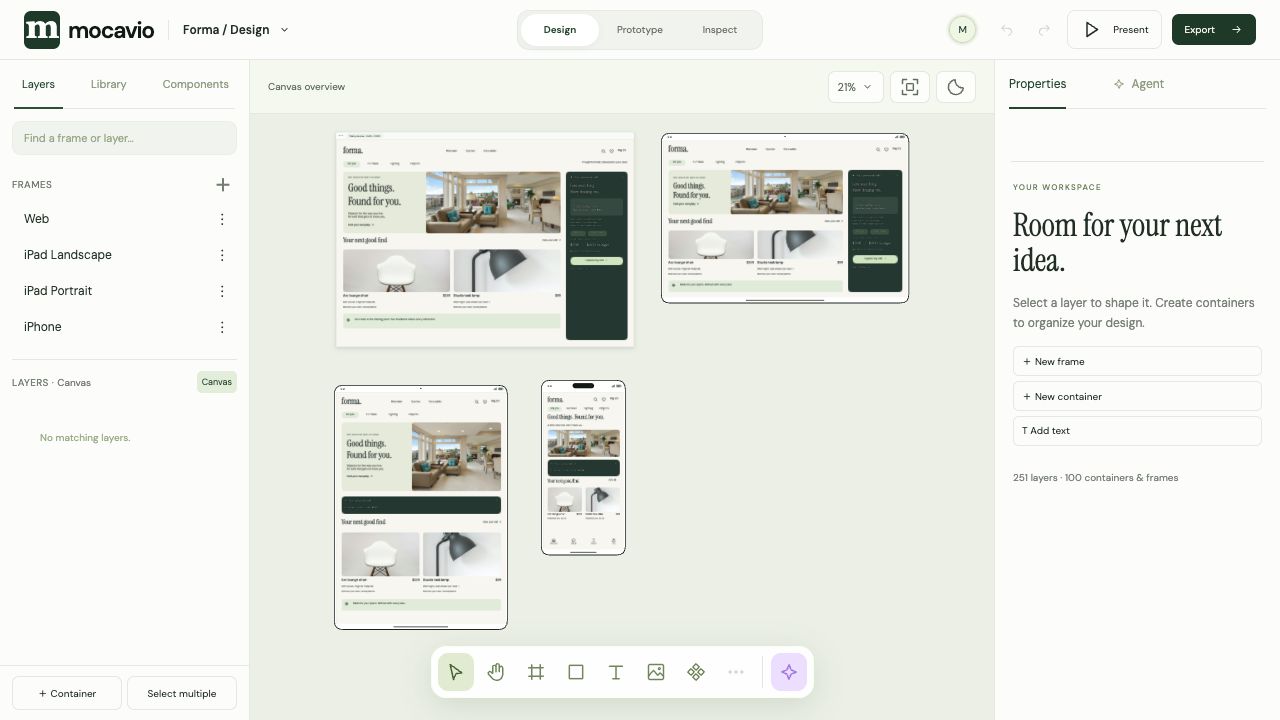Open more tools ellipsis menu
This screenshot has width=1280, height=720.
click(x=736, y=672)
